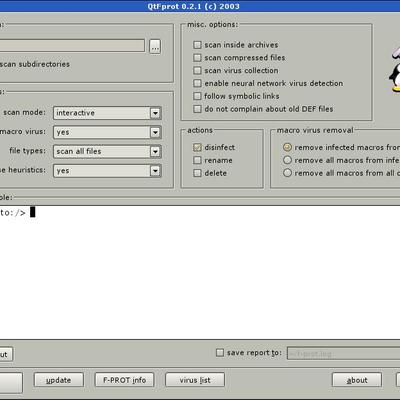The width and height of the screenshot is (400, 400).
Task: Click the update button
Action: point(59,380)
